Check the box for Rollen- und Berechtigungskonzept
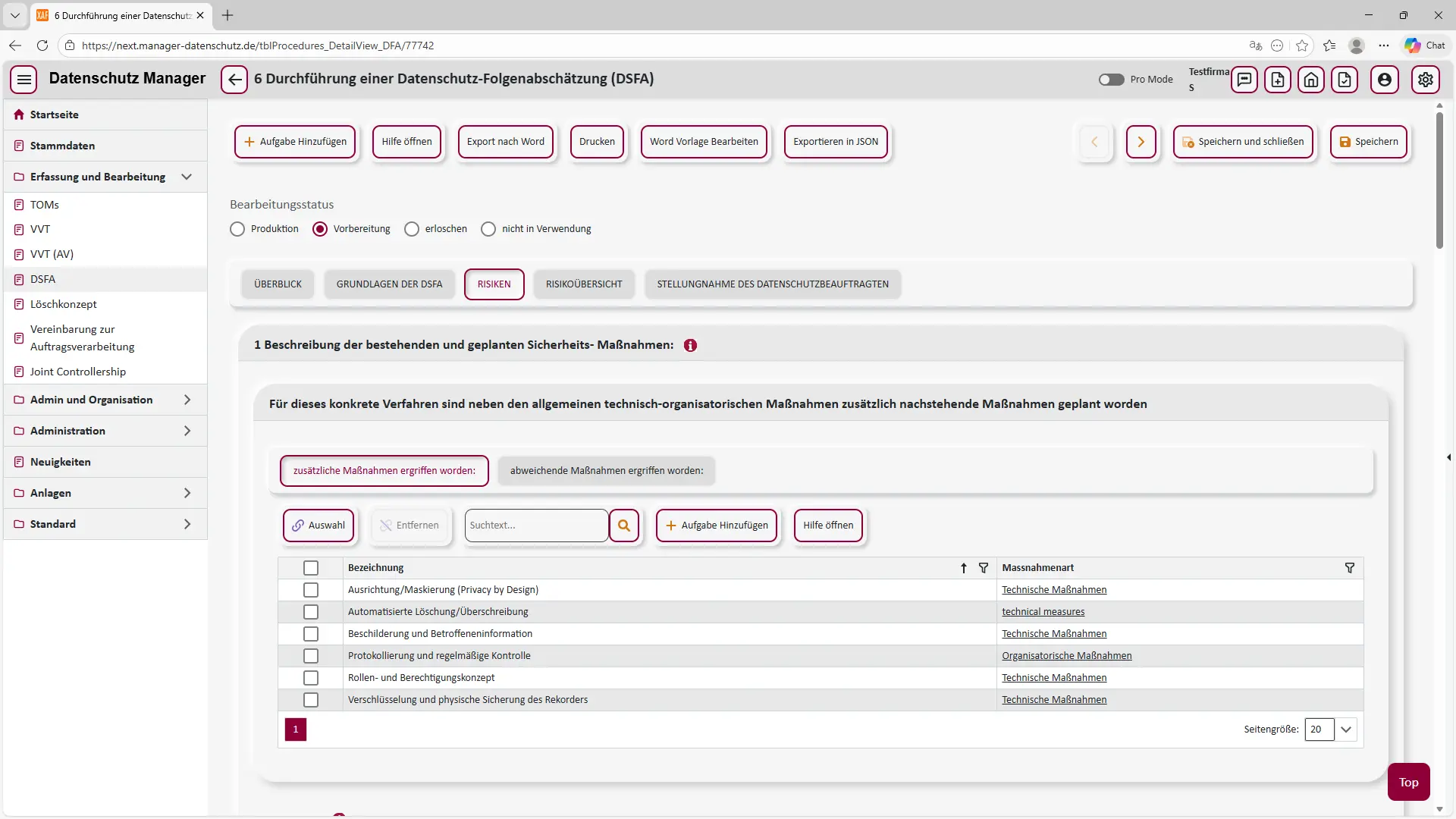The height and width of the screenshot is (819, 1456). click(311, 678)
